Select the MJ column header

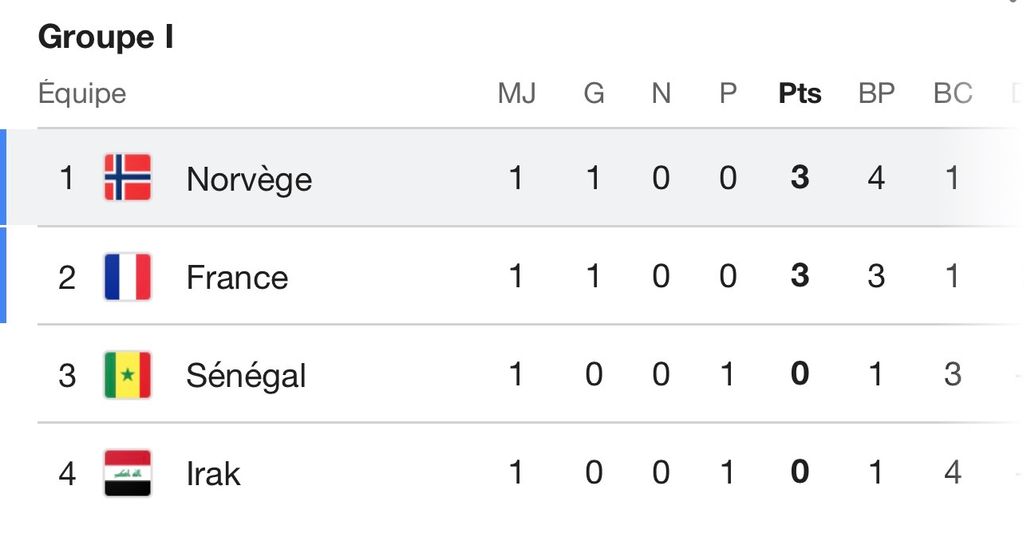click(517, 93)
